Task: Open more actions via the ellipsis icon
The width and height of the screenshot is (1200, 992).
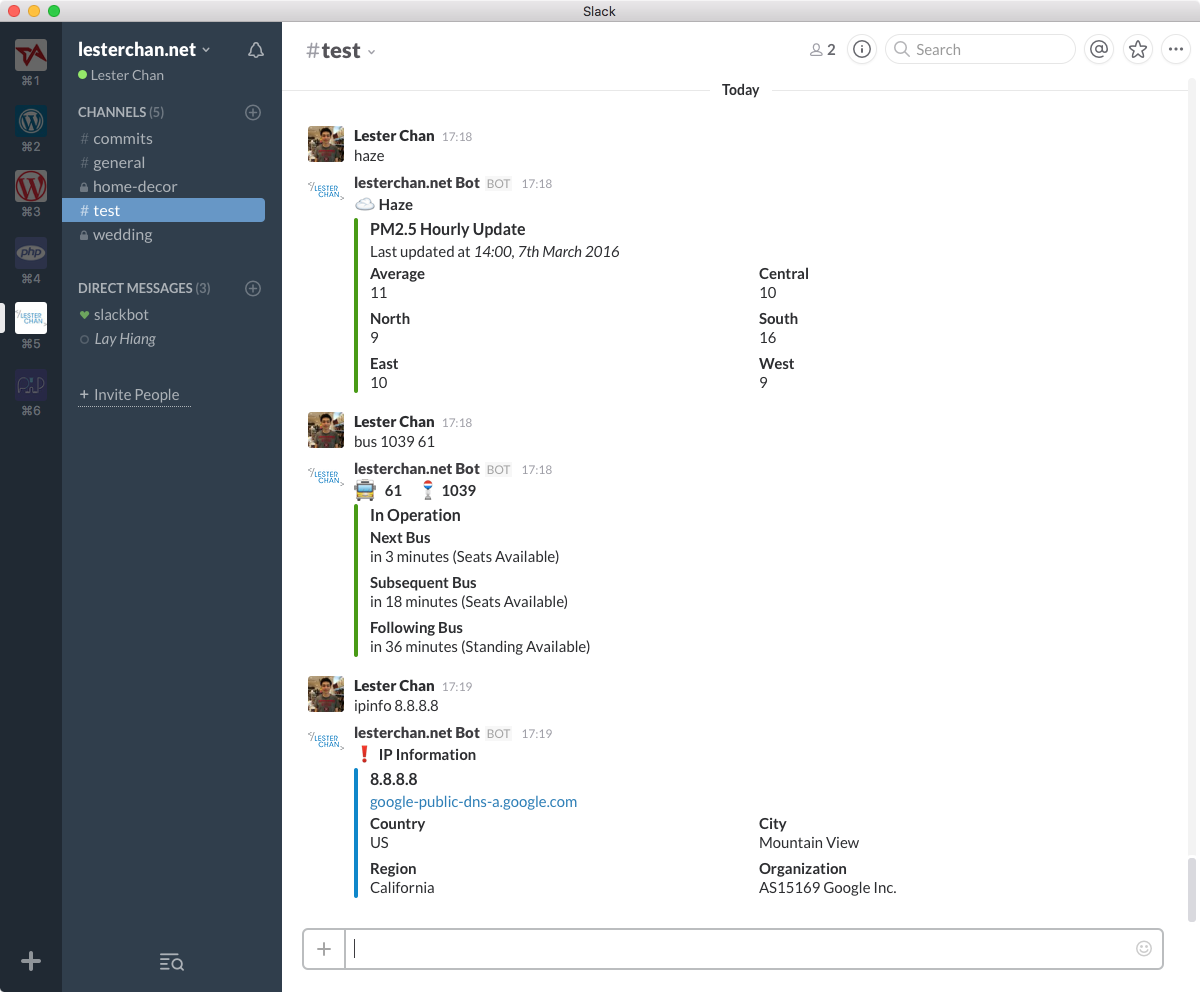Action: click(1176, 48)
